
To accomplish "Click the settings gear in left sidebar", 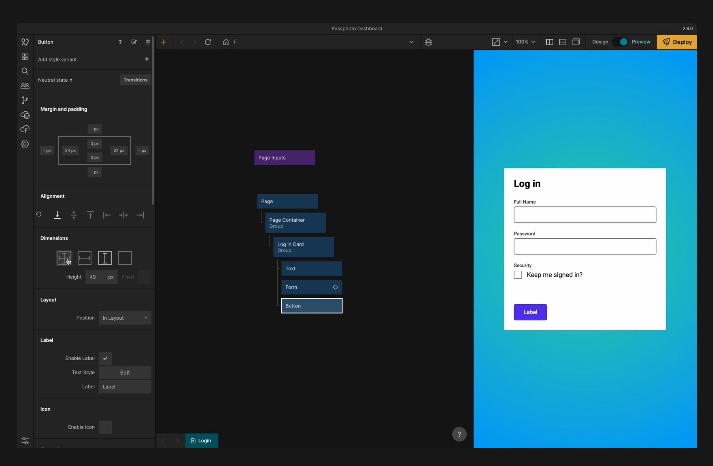I will coord(25,144).
